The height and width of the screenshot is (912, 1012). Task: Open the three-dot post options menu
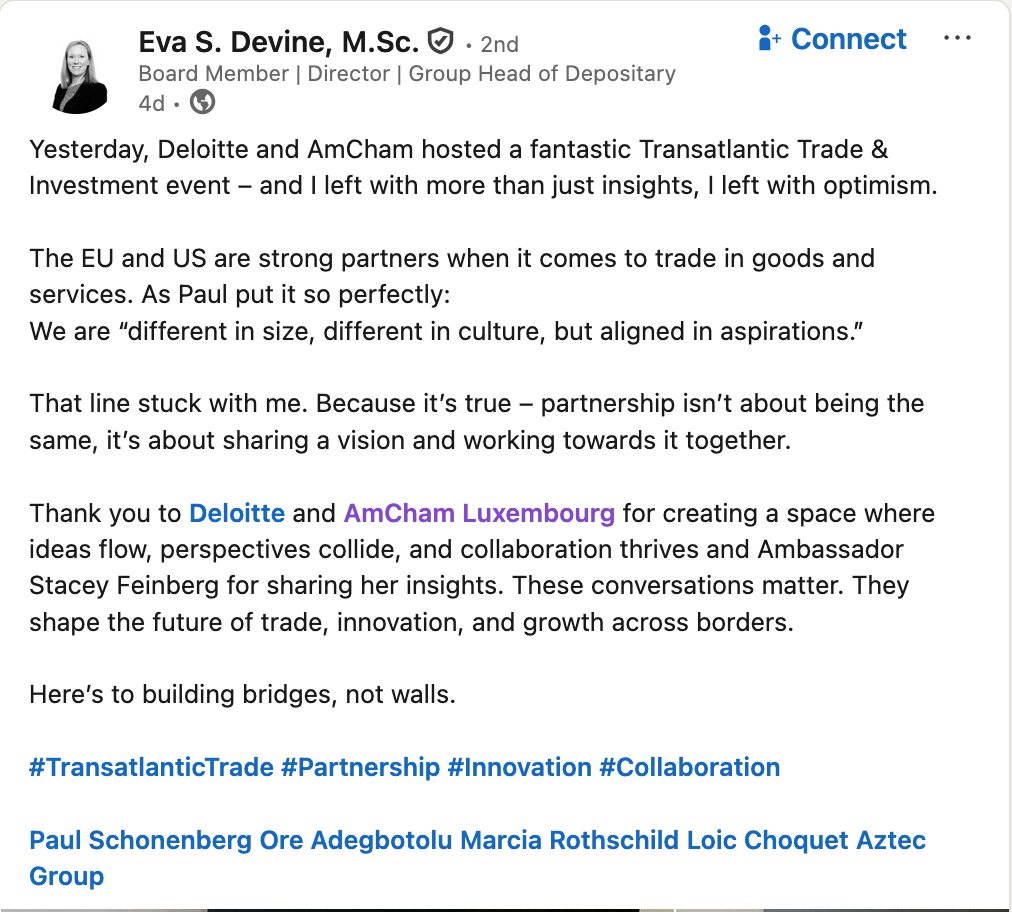tap(957, 39)
